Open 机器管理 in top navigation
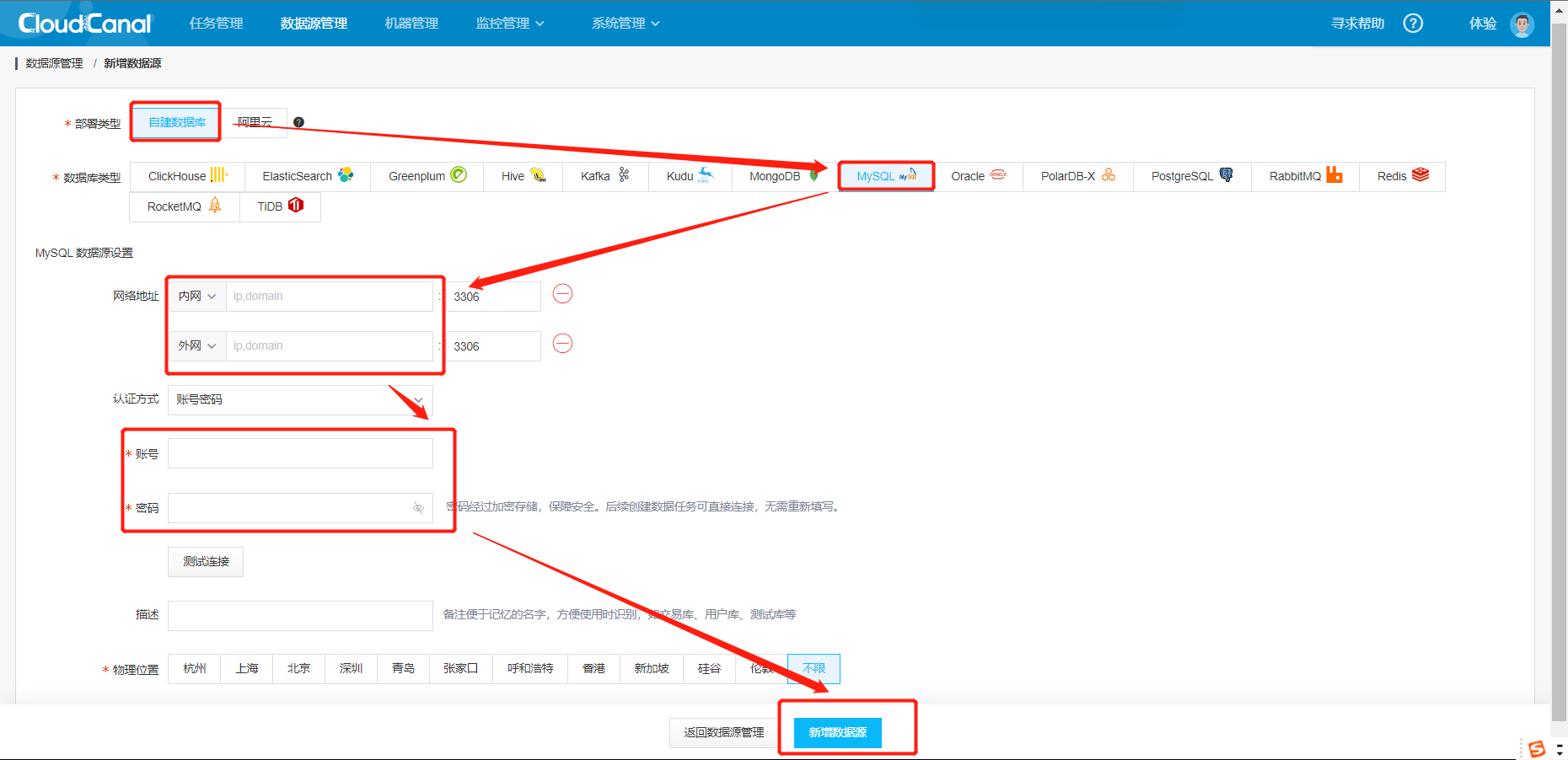 [x=411, y=24]
